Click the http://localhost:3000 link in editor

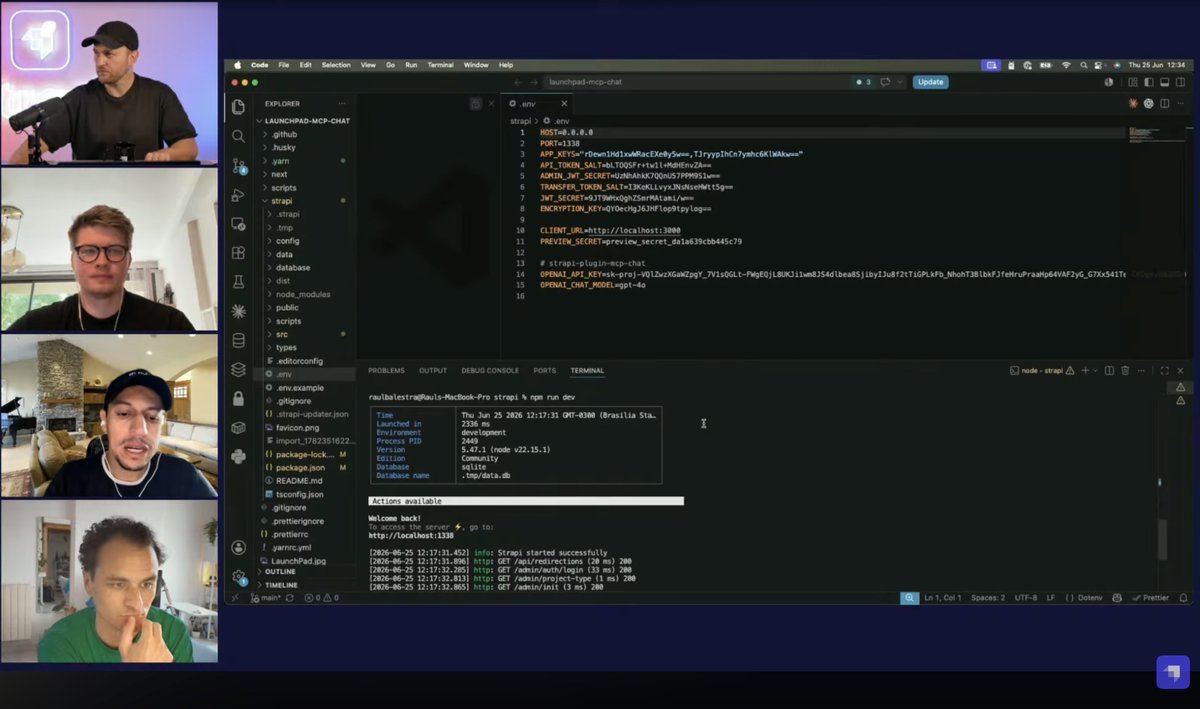pos(634,230)
